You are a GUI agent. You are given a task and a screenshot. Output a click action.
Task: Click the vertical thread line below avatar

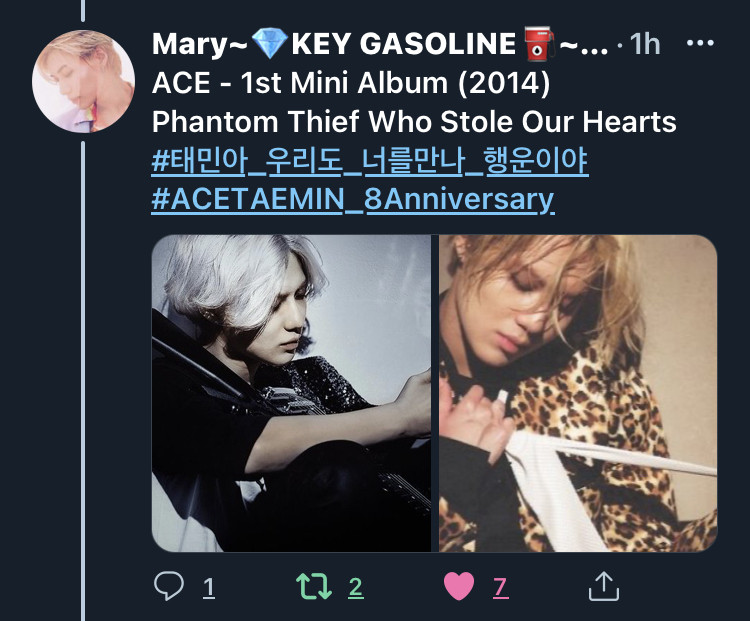pos(83,381)
